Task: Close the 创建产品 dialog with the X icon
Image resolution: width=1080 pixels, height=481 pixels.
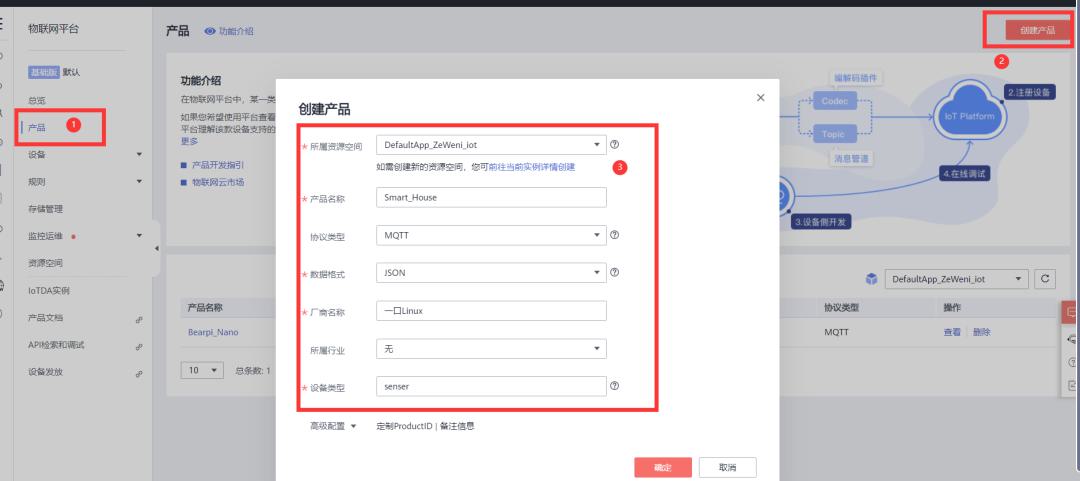Action: coord(760,98)
